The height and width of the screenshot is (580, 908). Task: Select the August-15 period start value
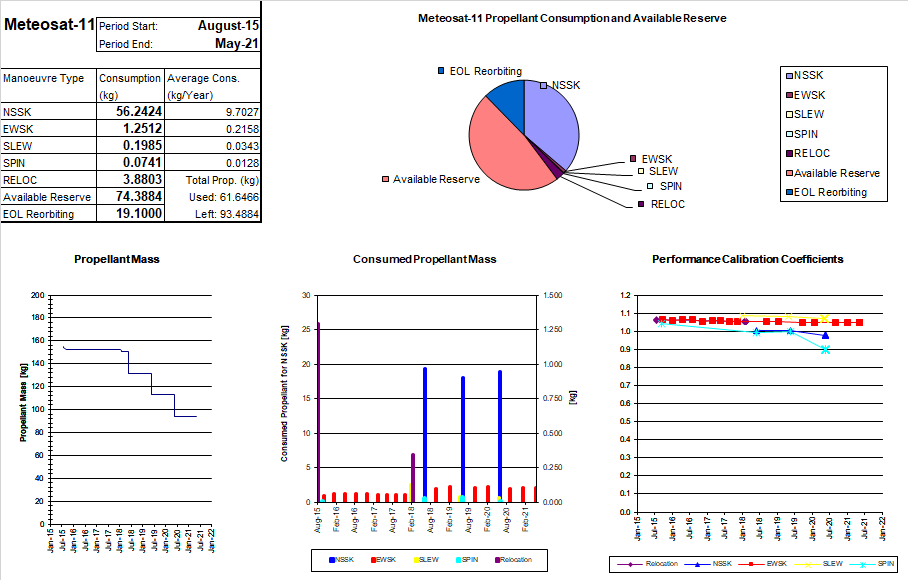(x=228, y=25)
